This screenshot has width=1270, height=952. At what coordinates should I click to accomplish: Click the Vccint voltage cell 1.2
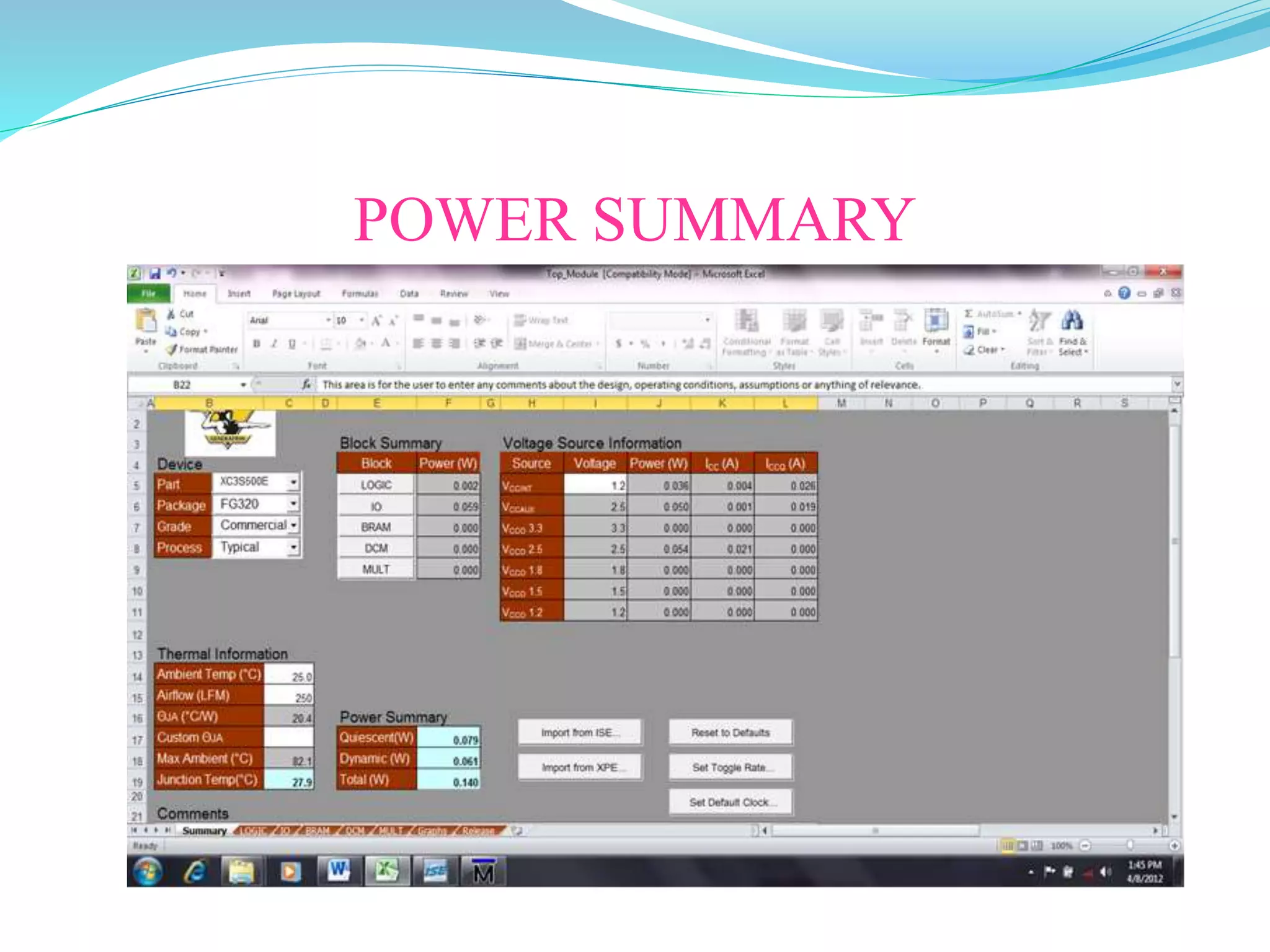595,486
